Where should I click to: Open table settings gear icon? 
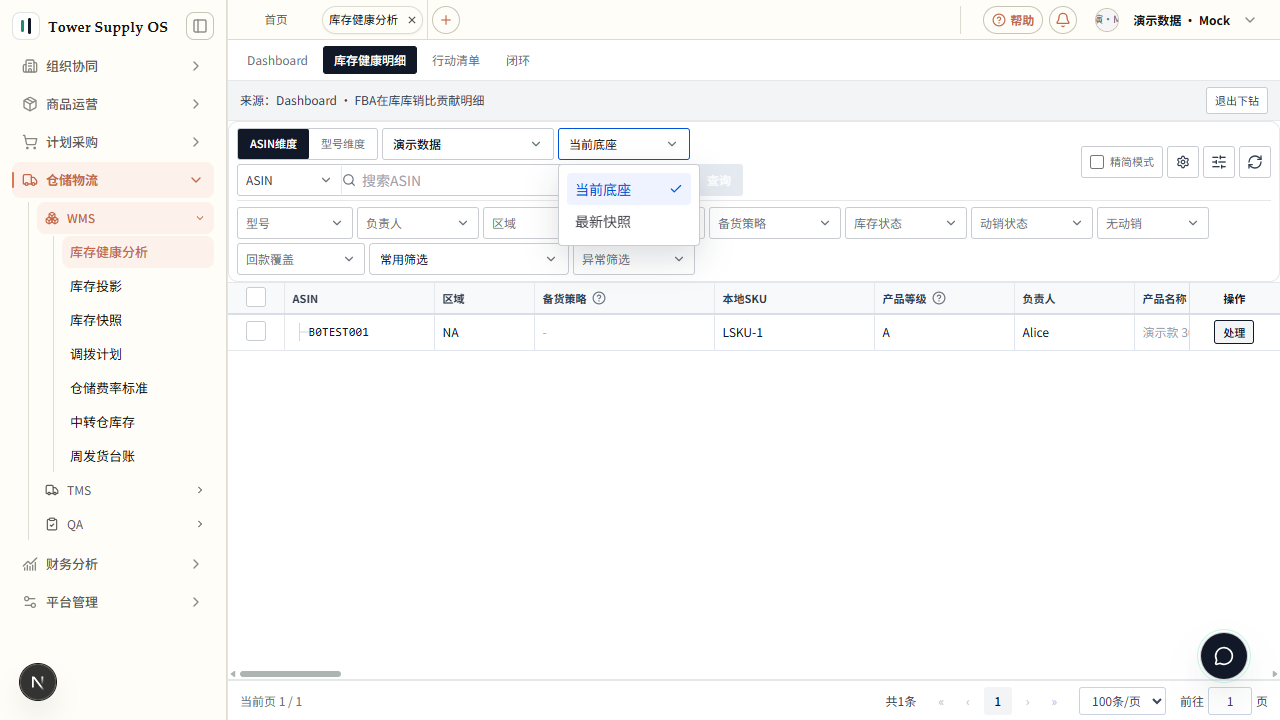pyautogui.click(x=1183, y=162)
